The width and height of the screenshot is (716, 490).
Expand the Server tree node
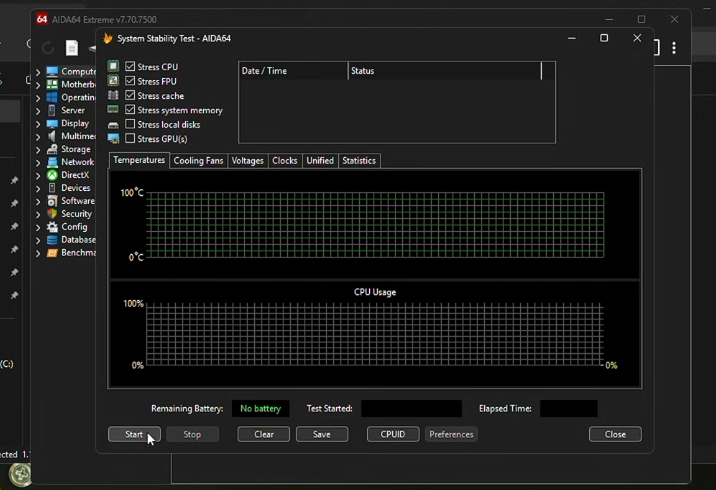pyautogui.click(x=38, y=111)
